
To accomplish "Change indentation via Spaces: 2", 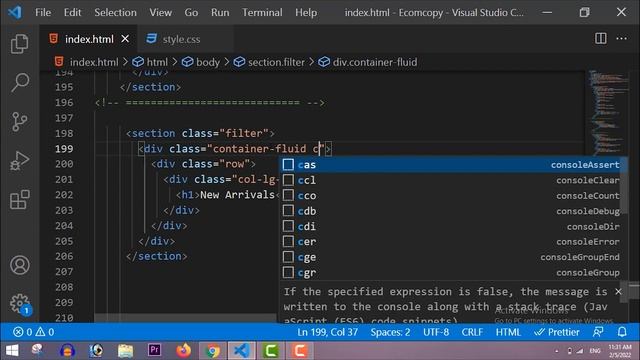I will pos(390,332).
